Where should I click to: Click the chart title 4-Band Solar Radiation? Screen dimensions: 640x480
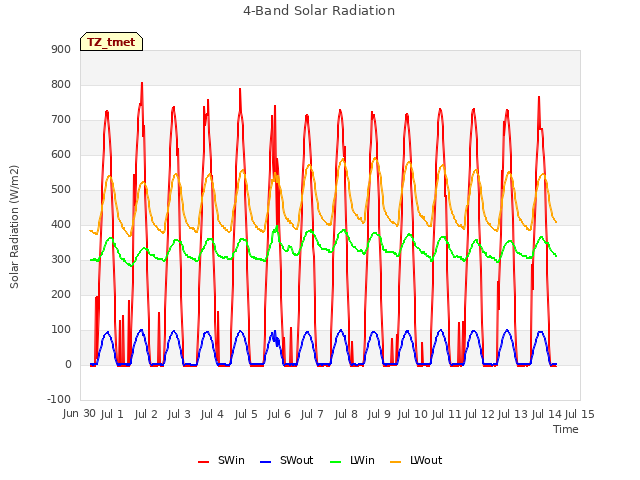point(319,11)
